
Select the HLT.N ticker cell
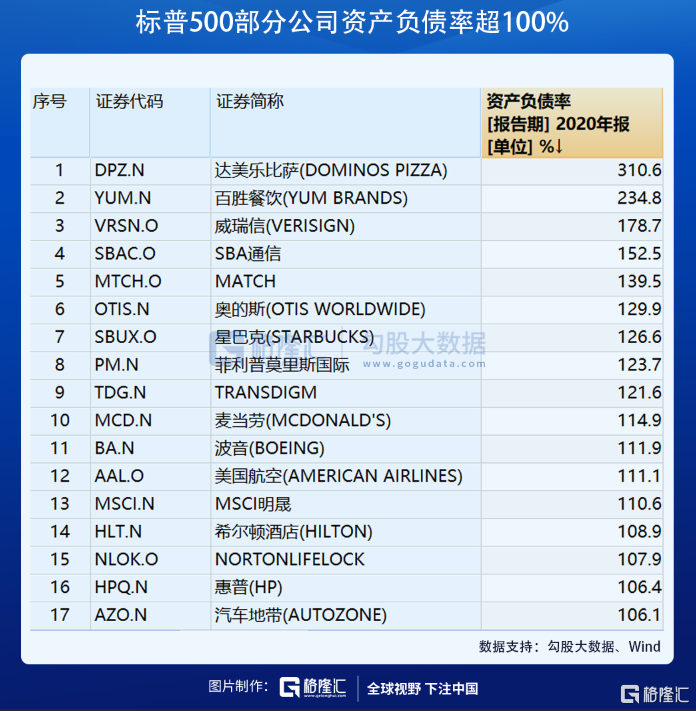pyautogui.click(x=150, y=532)
